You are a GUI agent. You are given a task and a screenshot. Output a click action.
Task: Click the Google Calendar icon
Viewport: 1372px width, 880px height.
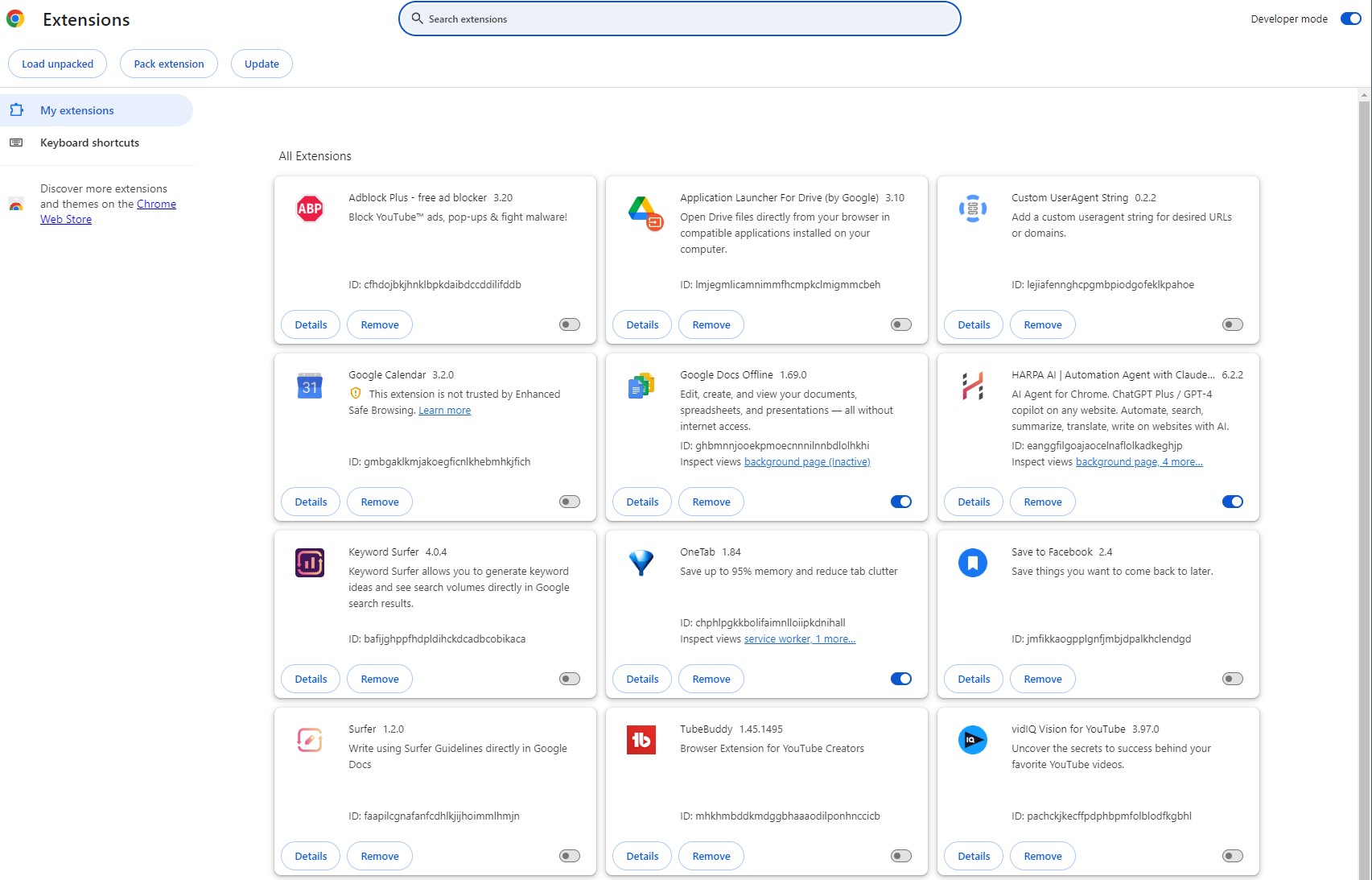(x=310, y=386)
